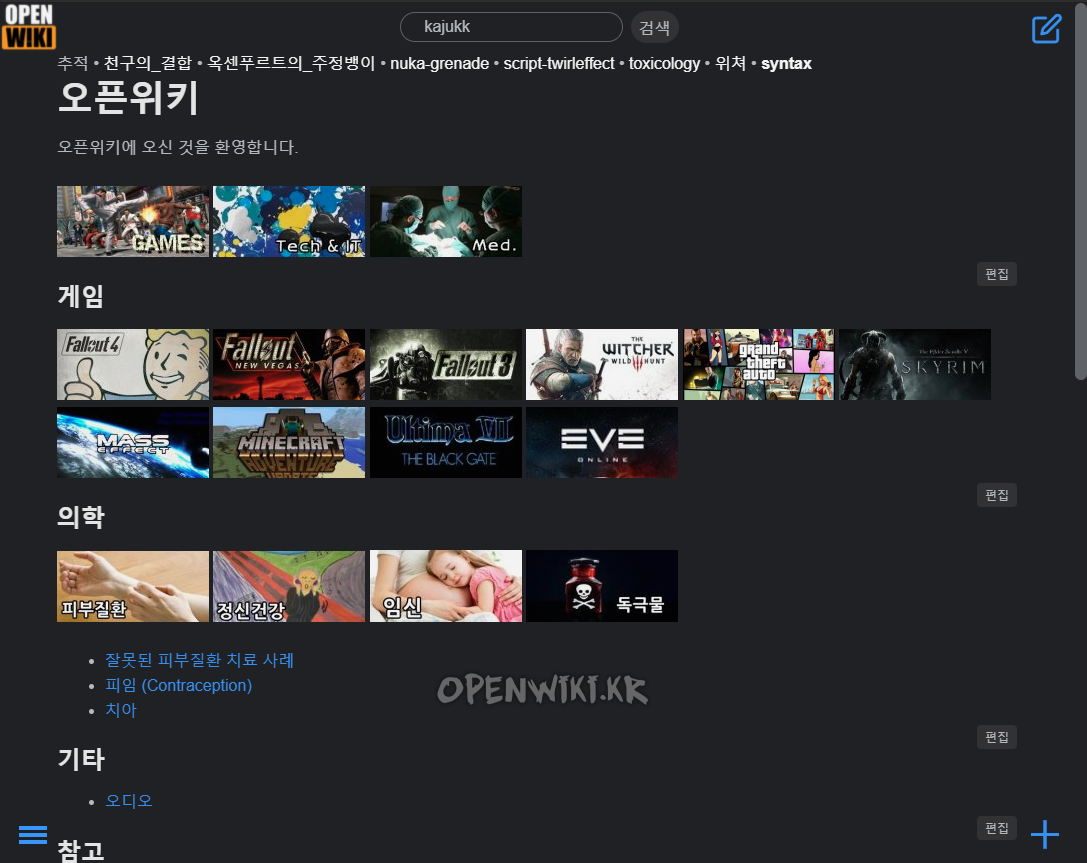Open the Mass Effect banner
1087x863 pixels.
pos(133,442)
